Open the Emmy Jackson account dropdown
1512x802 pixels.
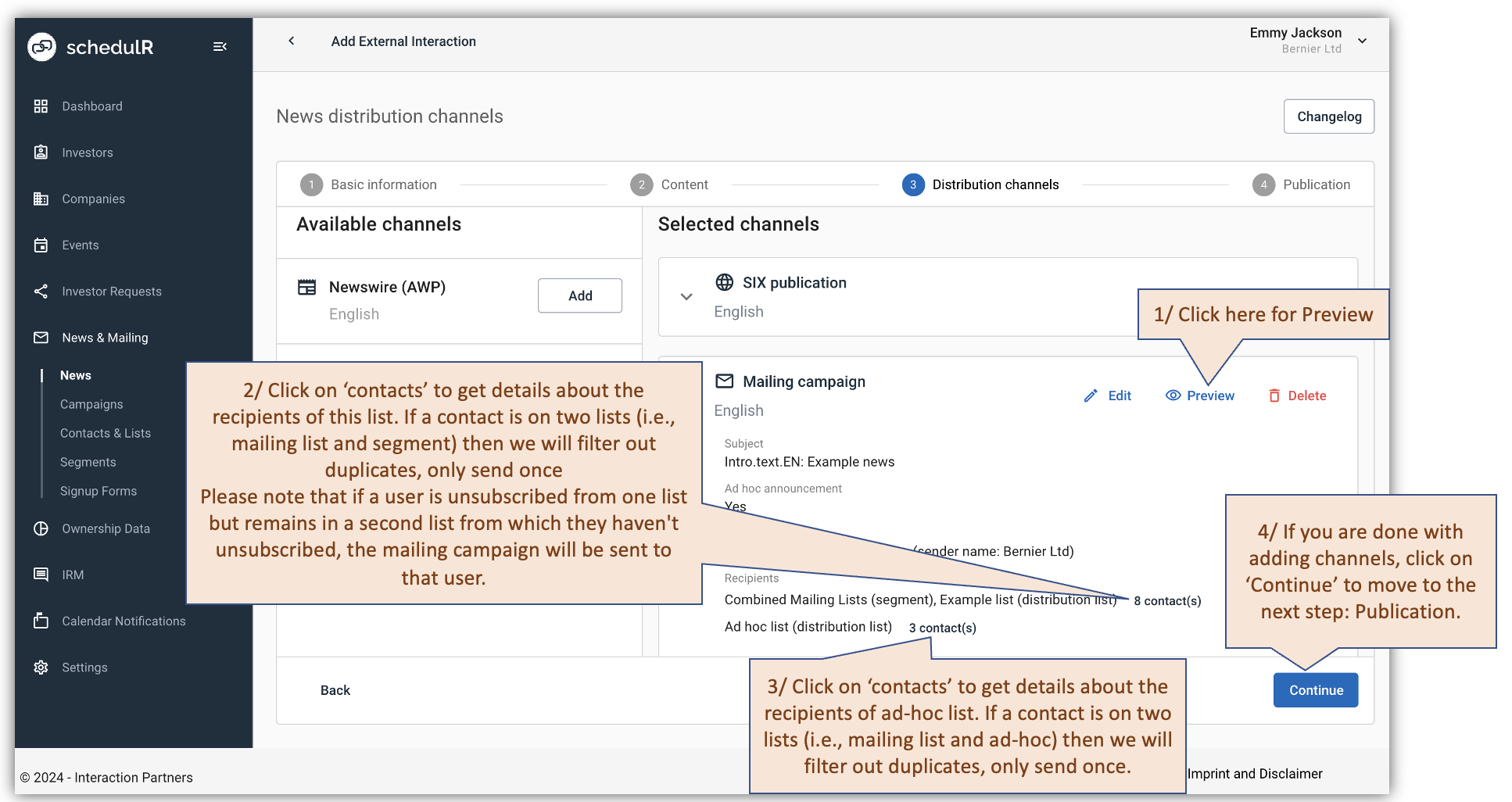click(x=1363, y=41)
